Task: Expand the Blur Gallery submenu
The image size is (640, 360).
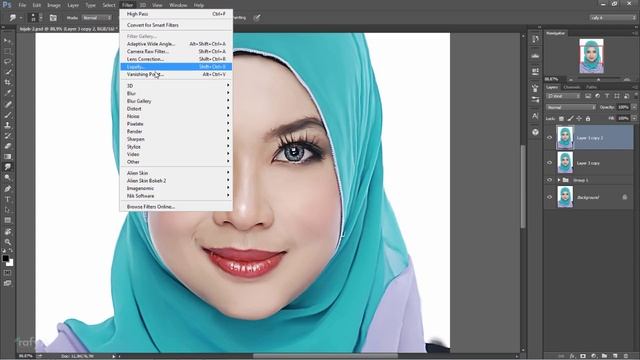Action: click(x=176, y=101)
